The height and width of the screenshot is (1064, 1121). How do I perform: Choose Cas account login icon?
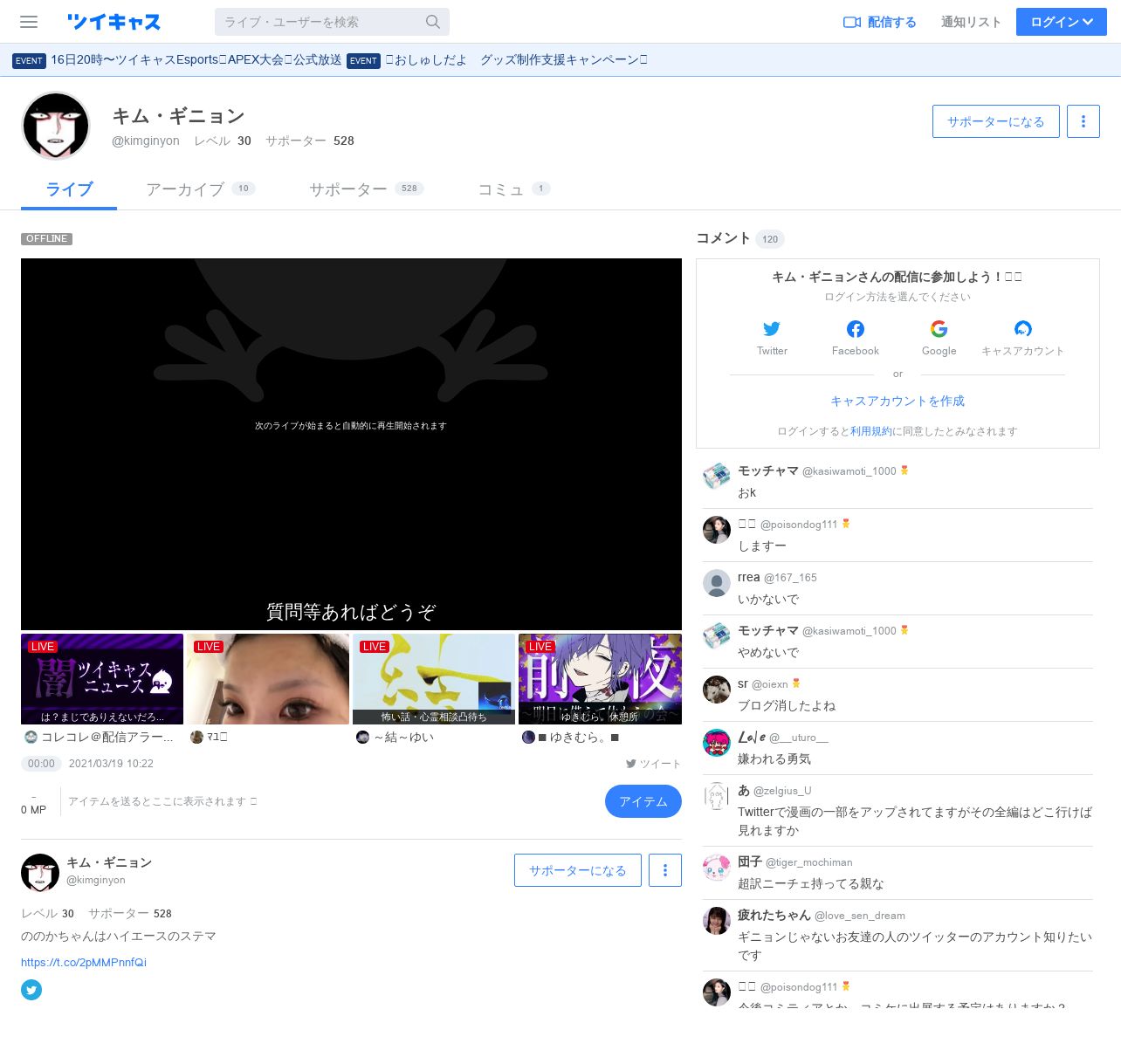tap(1022, 329)
